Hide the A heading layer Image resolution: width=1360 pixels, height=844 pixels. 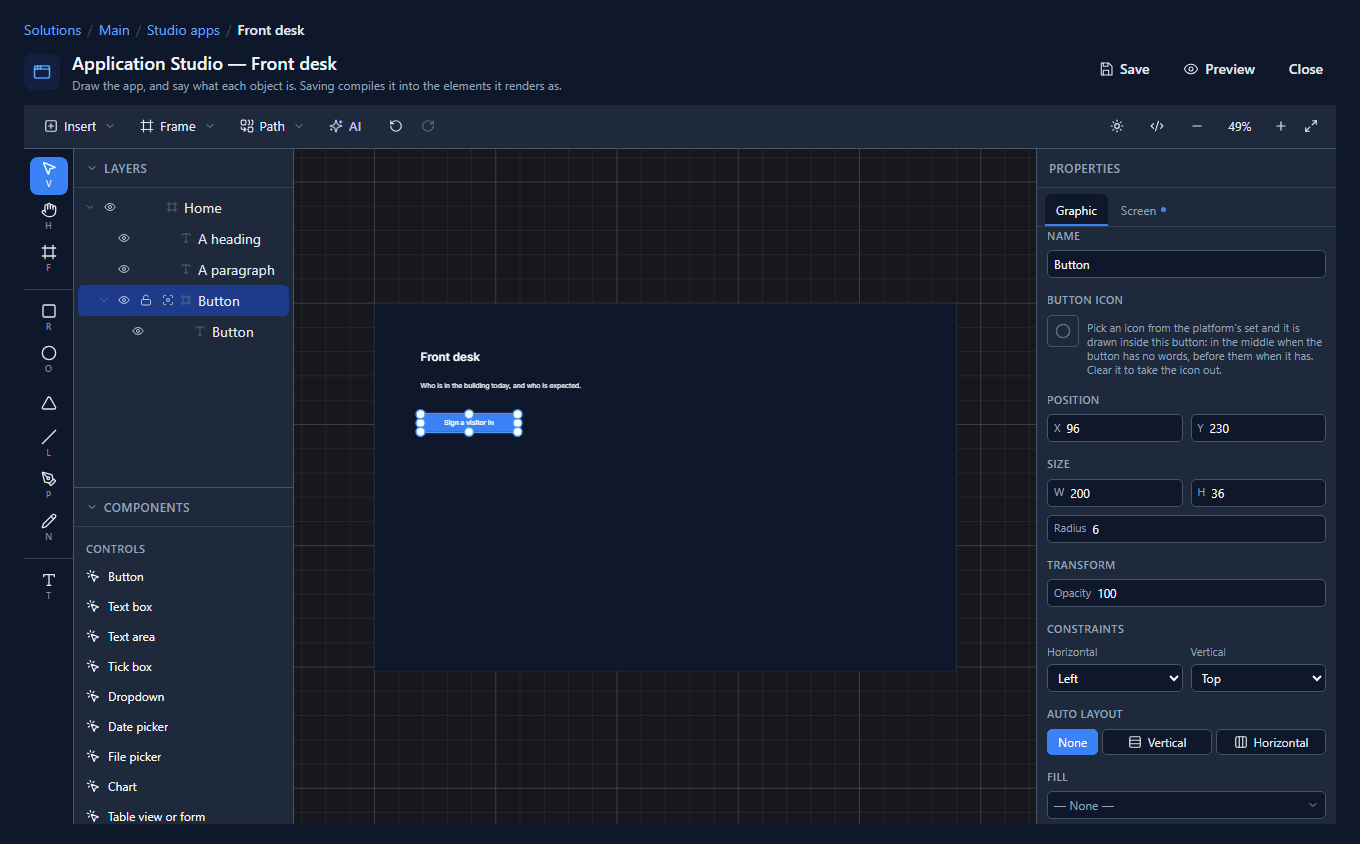[x=124, y=239]
